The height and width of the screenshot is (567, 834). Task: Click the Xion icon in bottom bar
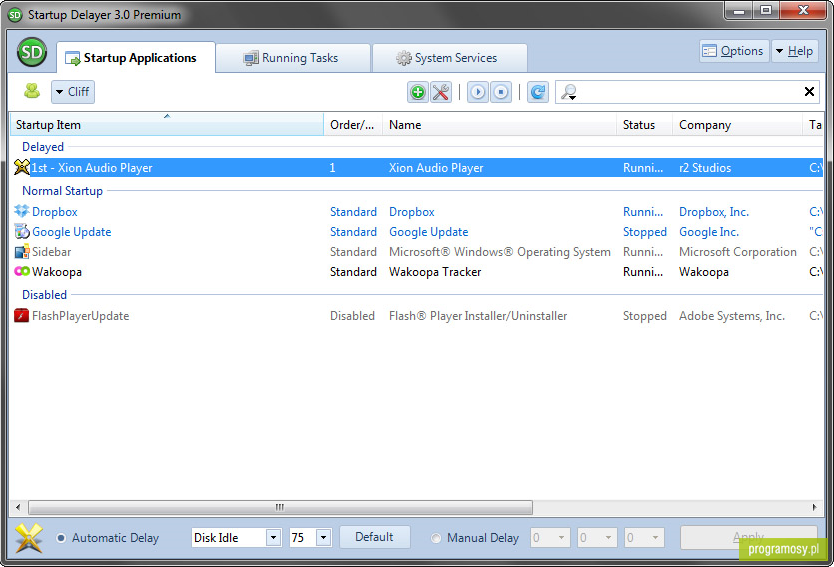pyautogui.click(x=29, y=538)
